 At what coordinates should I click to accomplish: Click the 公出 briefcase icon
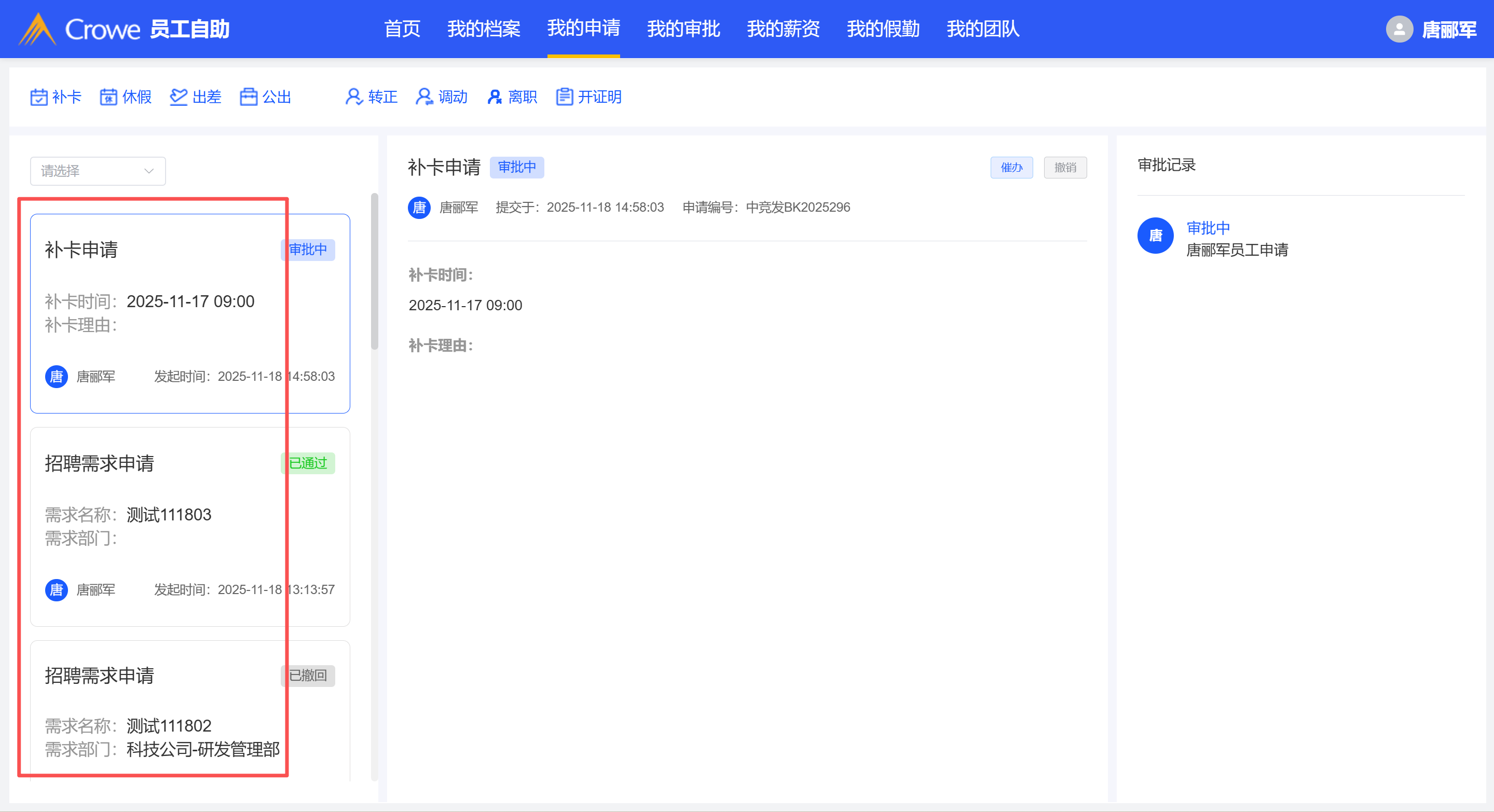pos(249,97)
